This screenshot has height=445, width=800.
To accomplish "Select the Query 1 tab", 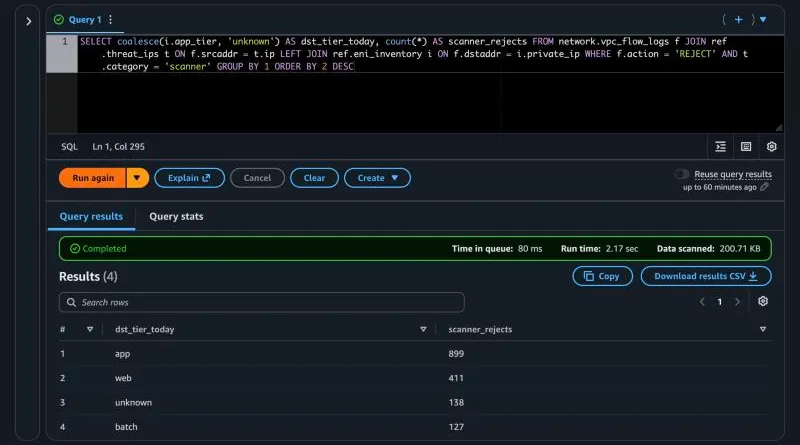I will [85, 19].
